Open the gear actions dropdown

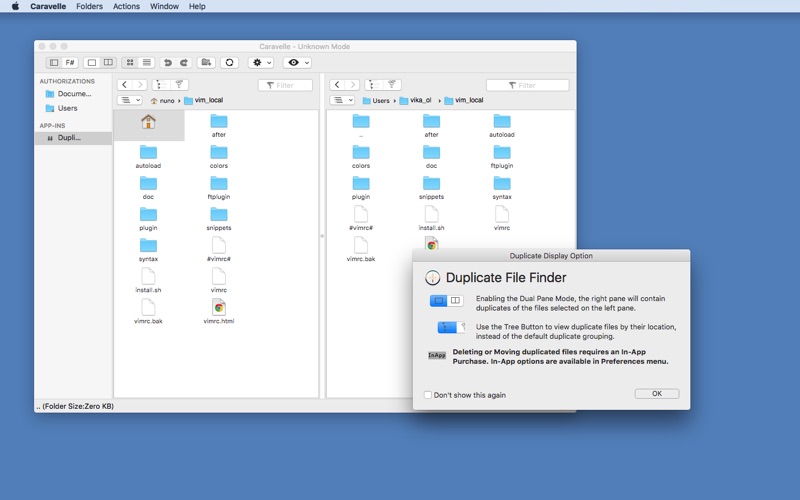(x=261, y=63)
